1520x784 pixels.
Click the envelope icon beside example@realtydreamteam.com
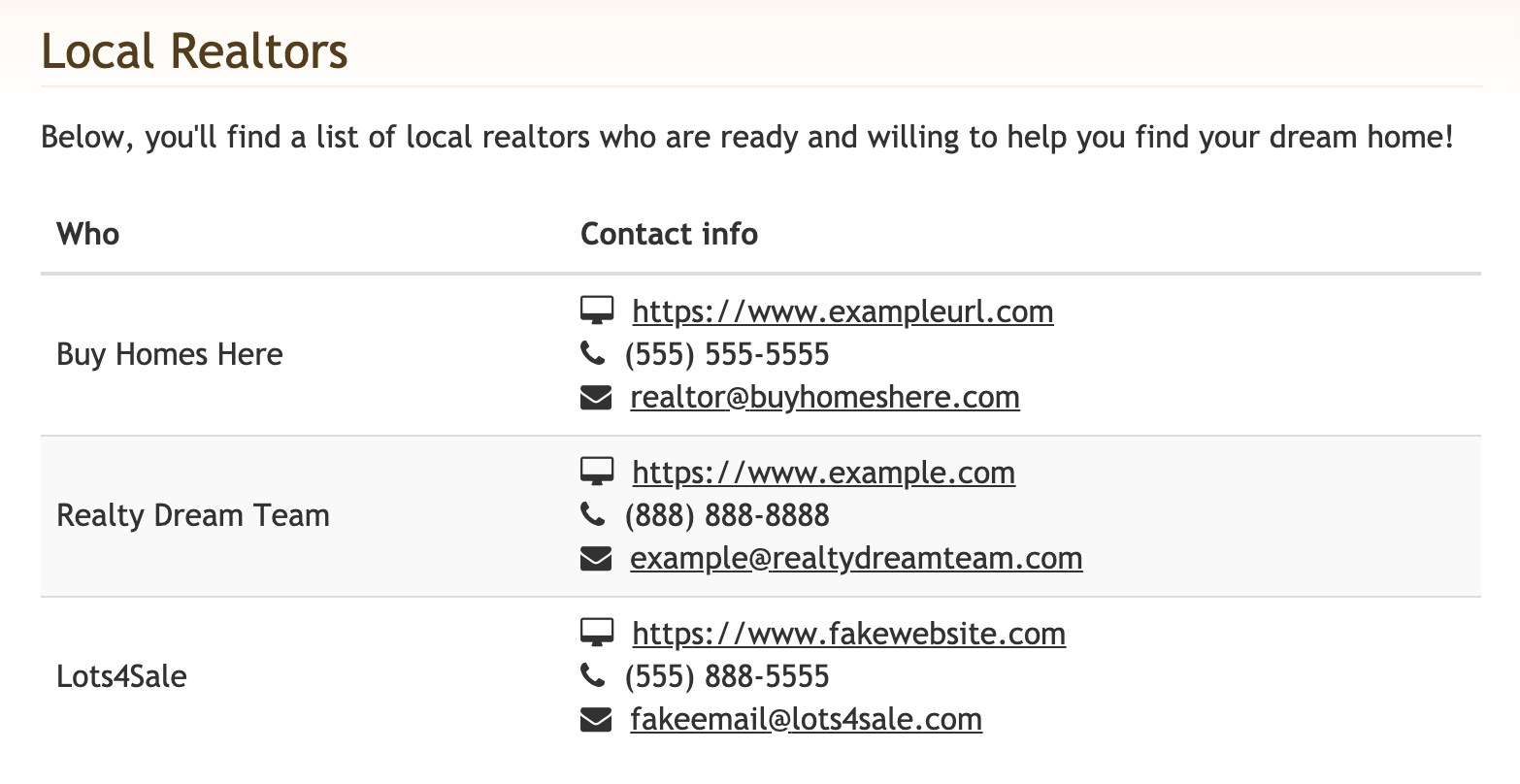click(x=596, y=558)
